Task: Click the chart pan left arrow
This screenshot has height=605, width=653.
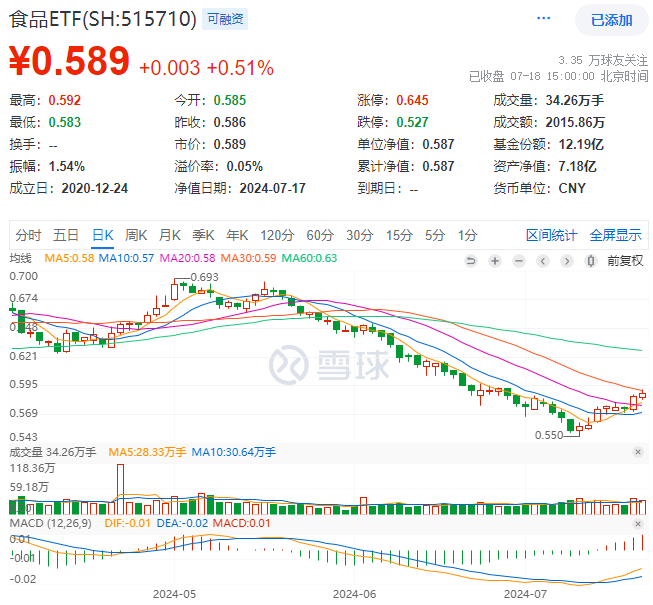Action: tap(543, 261)
